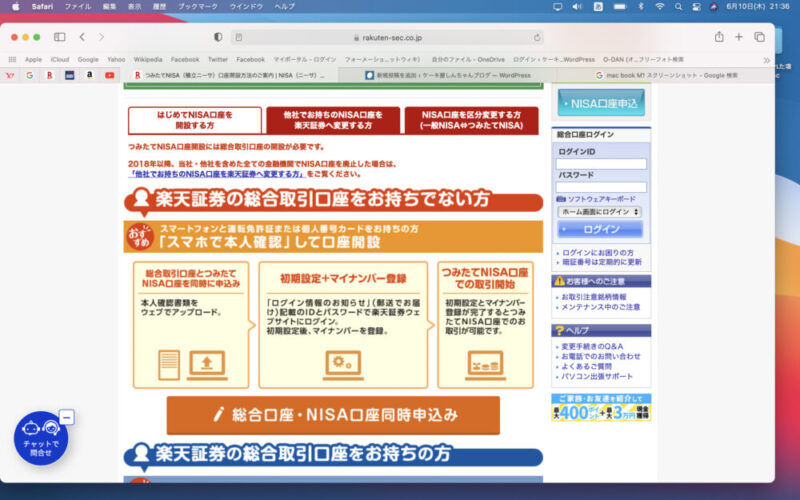Follow the 他社でお持ちのNISA口座を楽天証券へ変更する方 link
800x500 pixels.
(x=217, y=174)
